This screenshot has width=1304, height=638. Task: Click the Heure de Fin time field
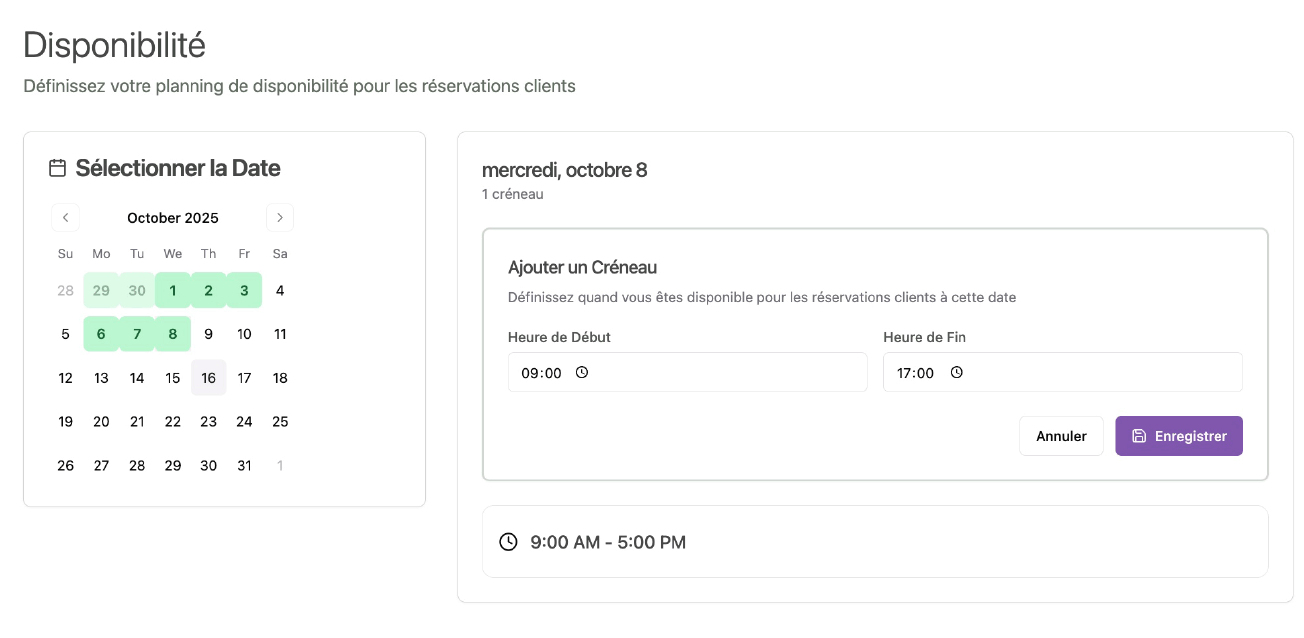[1062, 372]
